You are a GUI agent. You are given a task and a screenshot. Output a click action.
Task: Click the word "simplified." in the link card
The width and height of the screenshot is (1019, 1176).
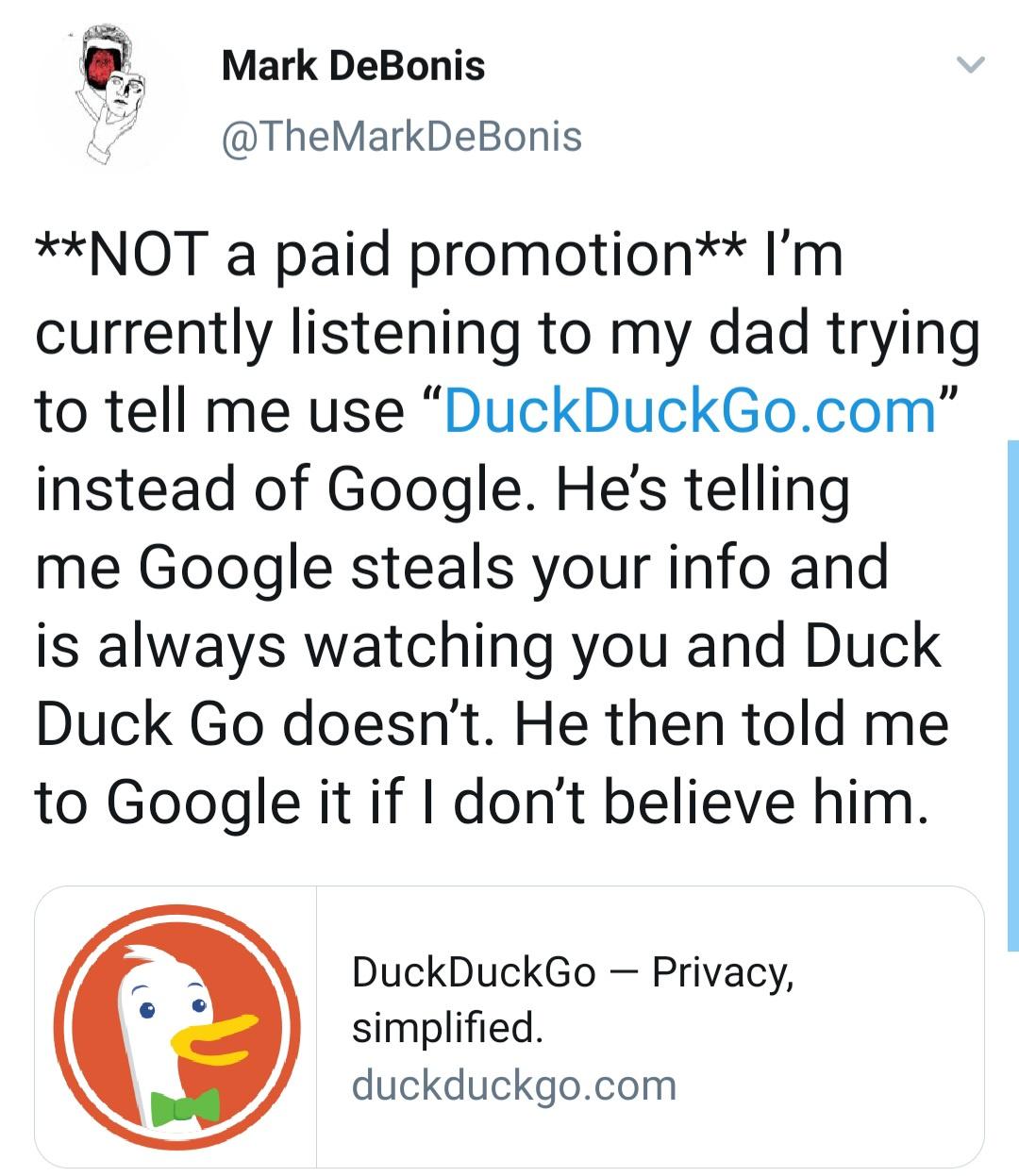click(447, 1027)
